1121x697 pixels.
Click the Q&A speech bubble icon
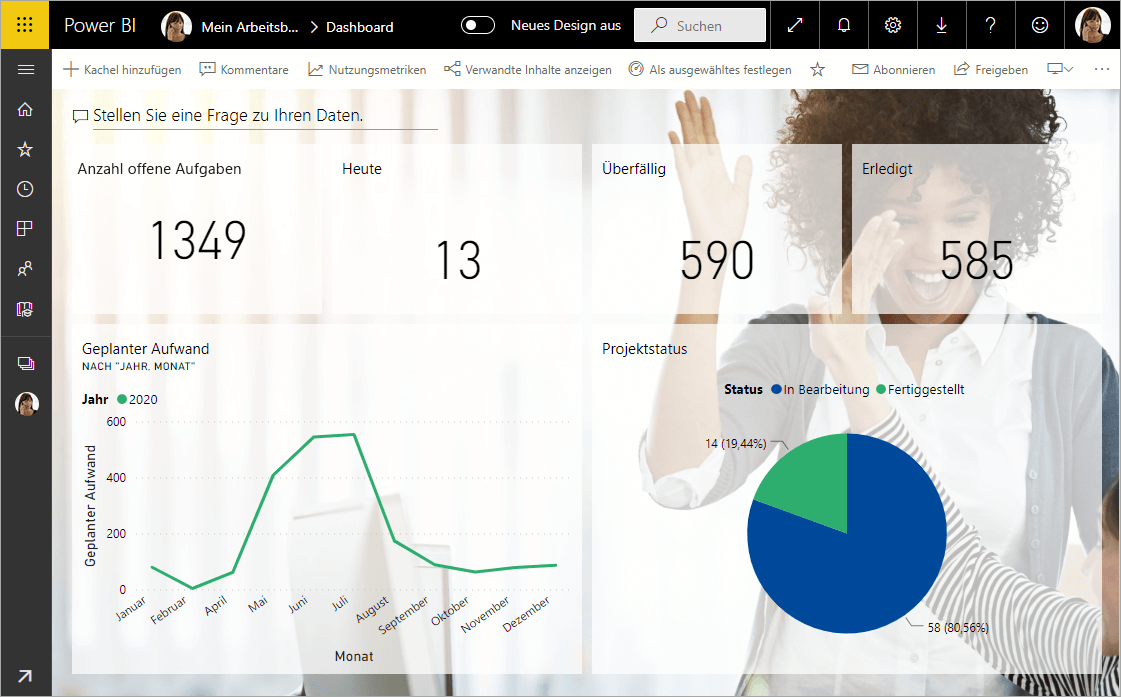(81, 116)
